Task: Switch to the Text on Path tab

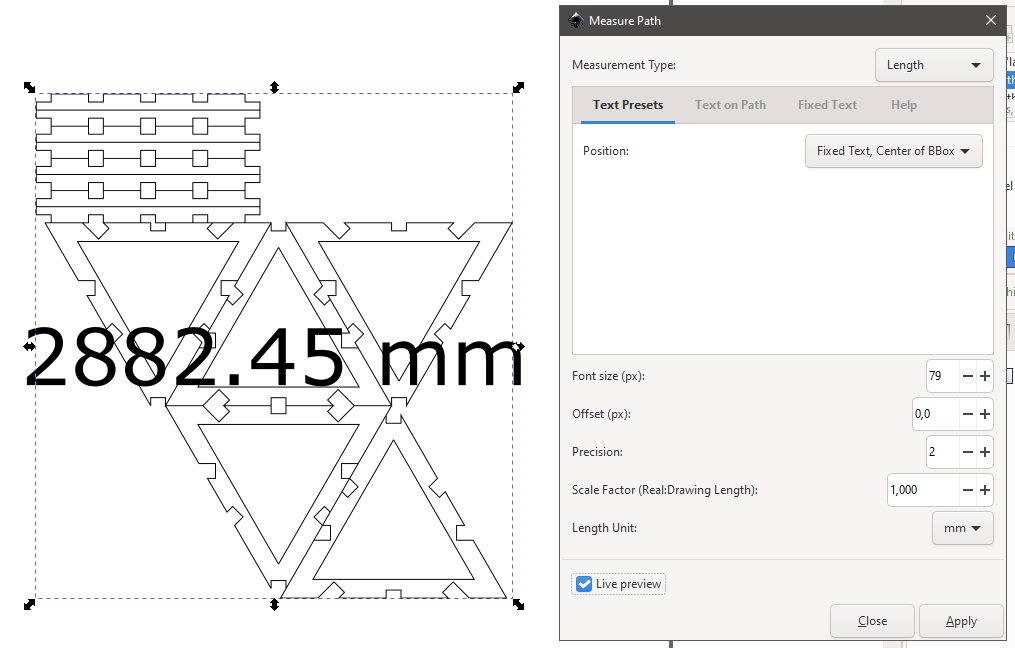Action: pyautogui.click(x=730, y=105)
